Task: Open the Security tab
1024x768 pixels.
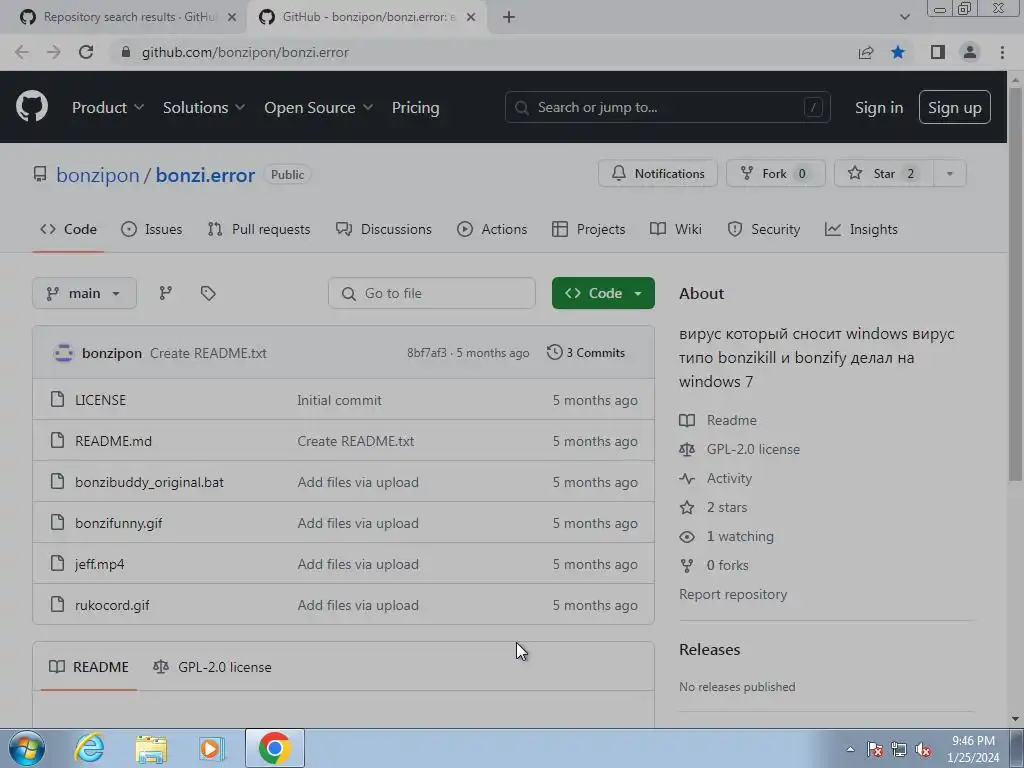Action: [x=763, y=229]
